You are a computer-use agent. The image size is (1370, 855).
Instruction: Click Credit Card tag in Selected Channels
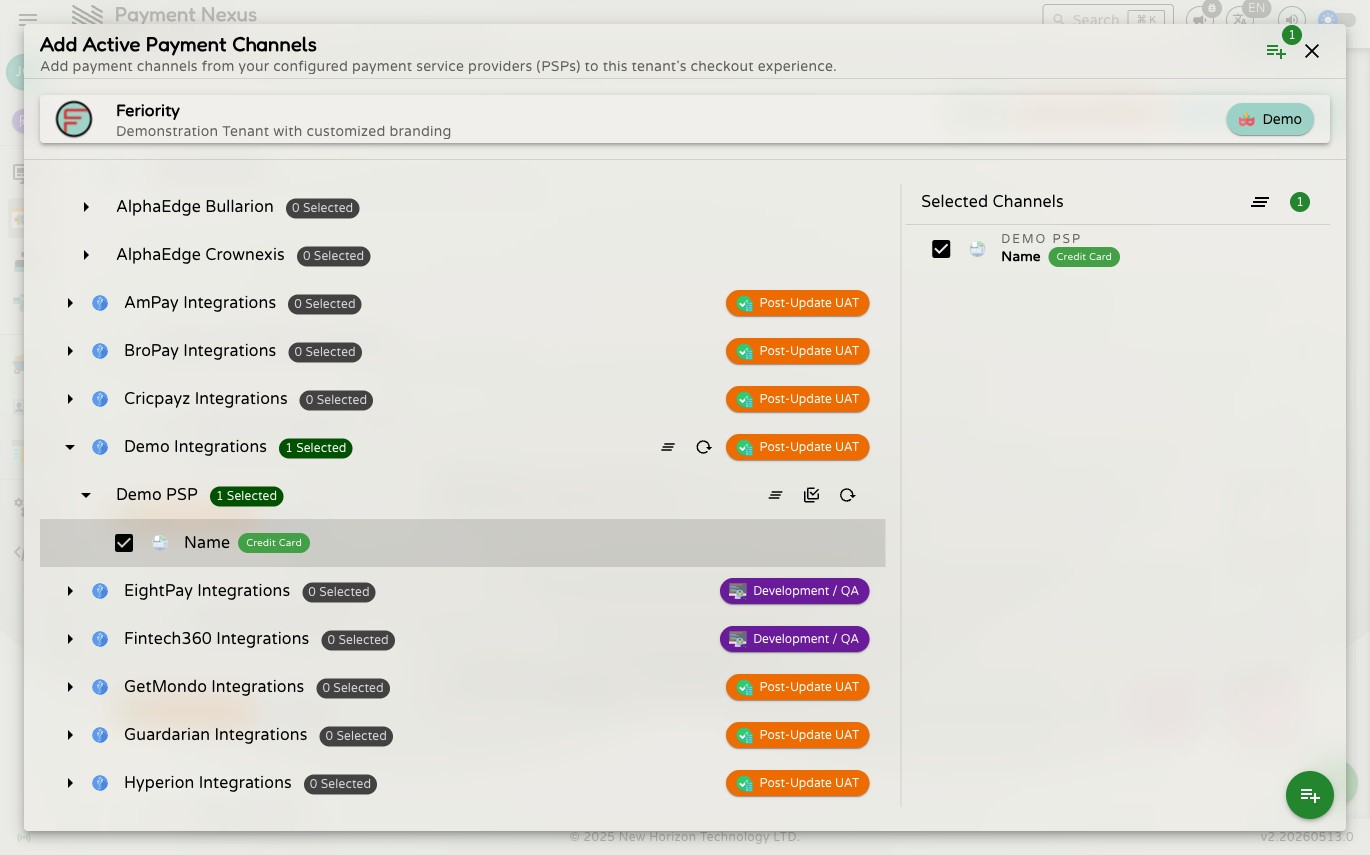(1084, 257)
